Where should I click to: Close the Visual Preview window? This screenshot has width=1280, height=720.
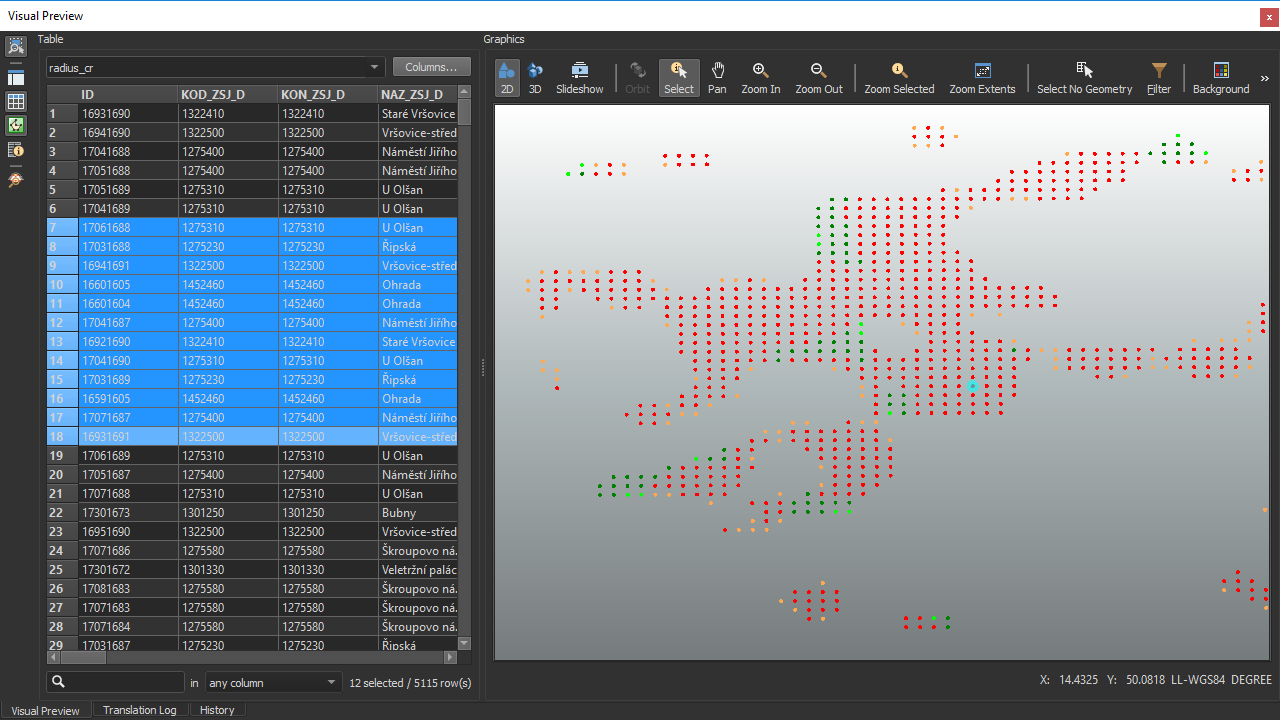1270,17
